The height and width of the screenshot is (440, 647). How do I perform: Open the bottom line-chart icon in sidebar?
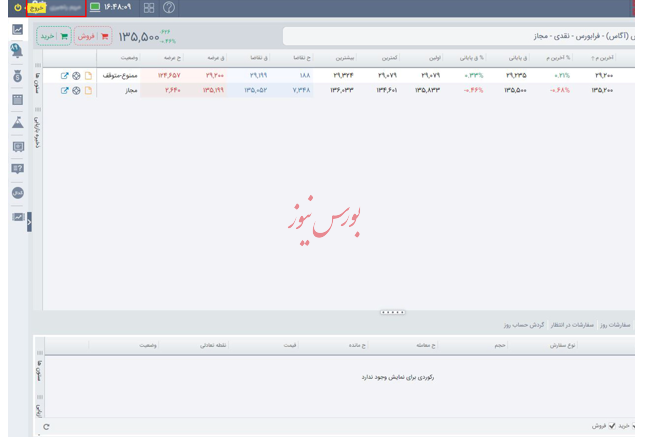coord(18,217)
